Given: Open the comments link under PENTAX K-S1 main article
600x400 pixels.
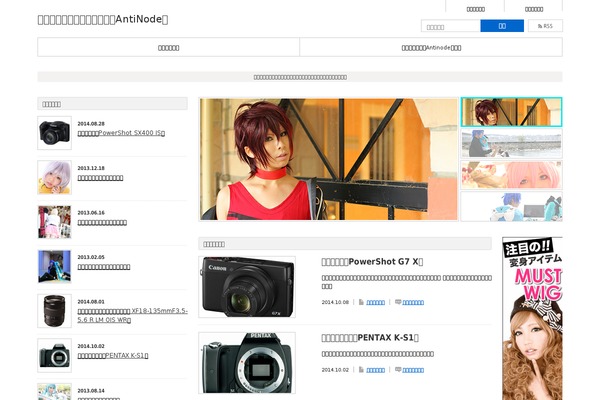Looking at the screenshot, I should tap(413, 370).
